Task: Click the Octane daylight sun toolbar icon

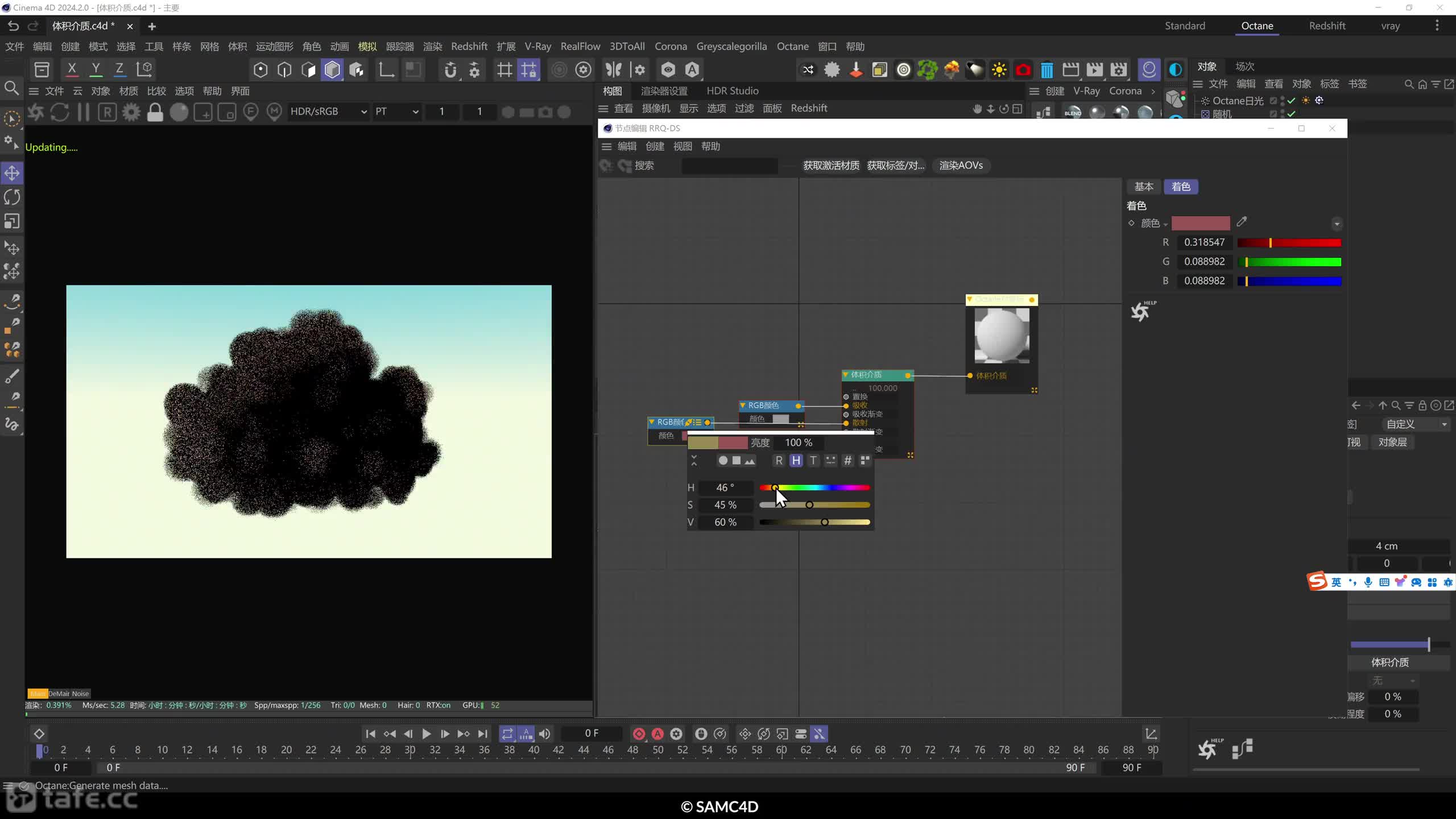Action: click(x=999, y=70)
